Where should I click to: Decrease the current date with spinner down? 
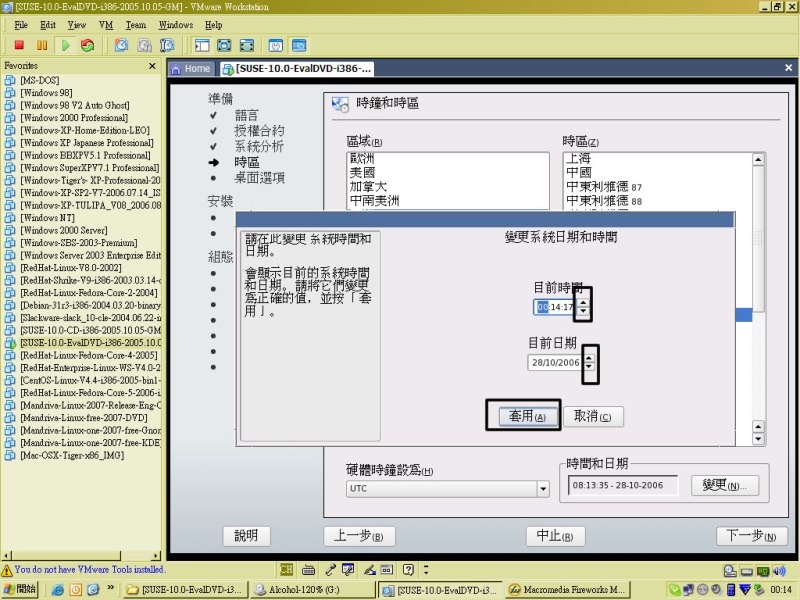pyautogui.click(x=589, y=367)
